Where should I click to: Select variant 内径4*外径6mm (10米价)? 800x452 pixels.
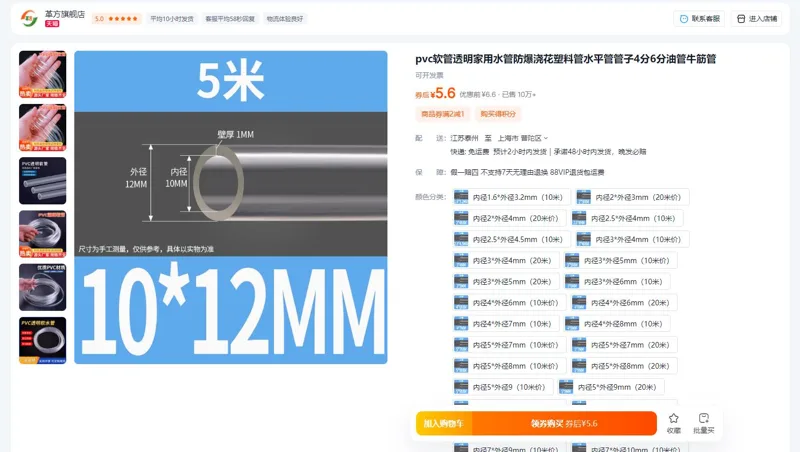click(509, 303)
